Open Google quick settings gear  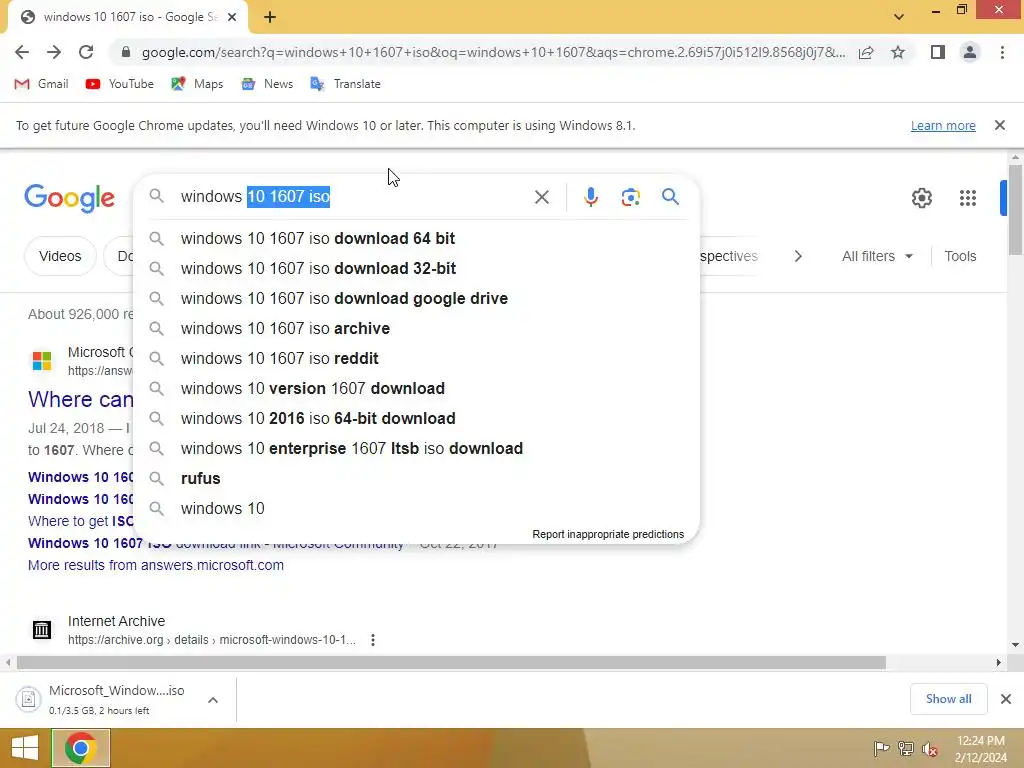pyautogui.click(x=921, y=198)
